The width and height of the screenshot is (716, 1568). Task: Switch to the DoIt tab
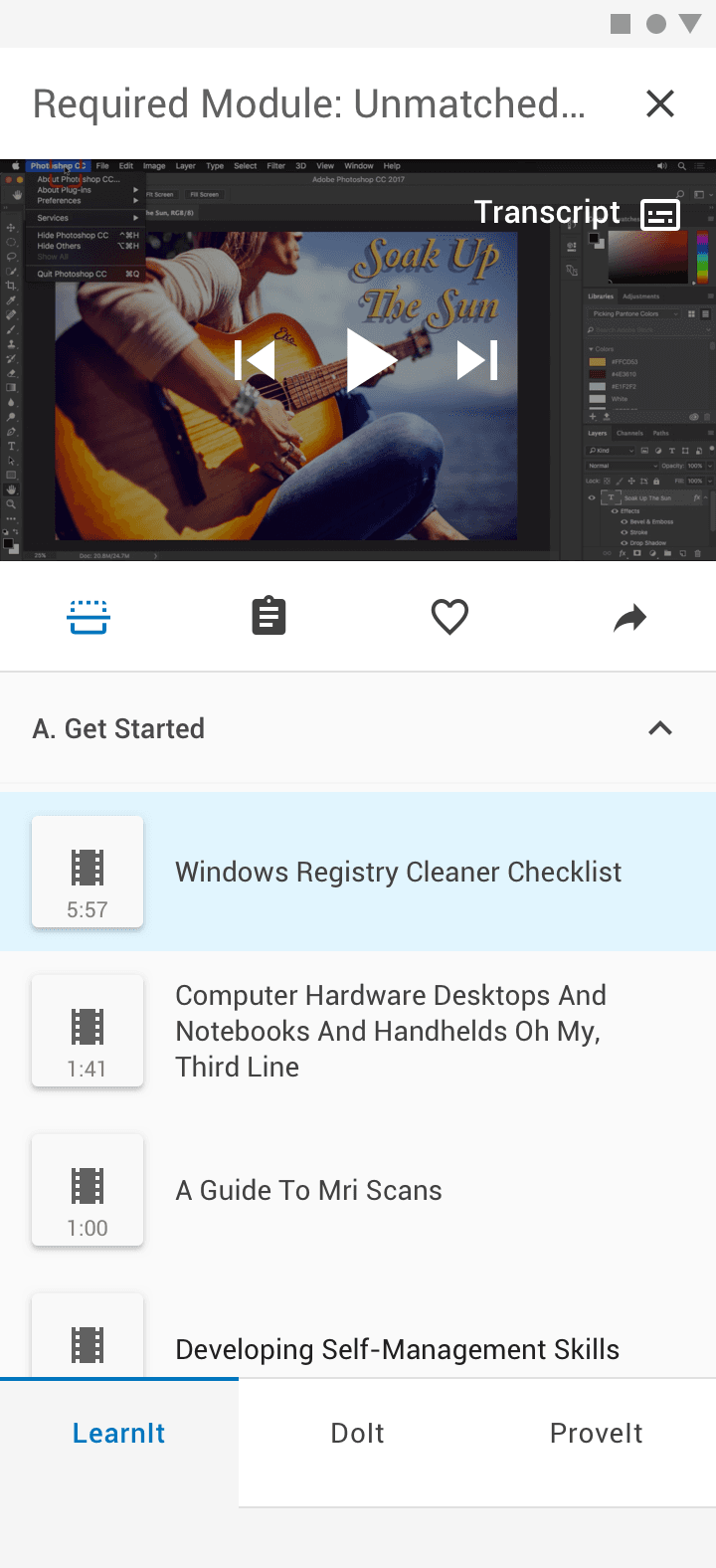point(358,1433)
